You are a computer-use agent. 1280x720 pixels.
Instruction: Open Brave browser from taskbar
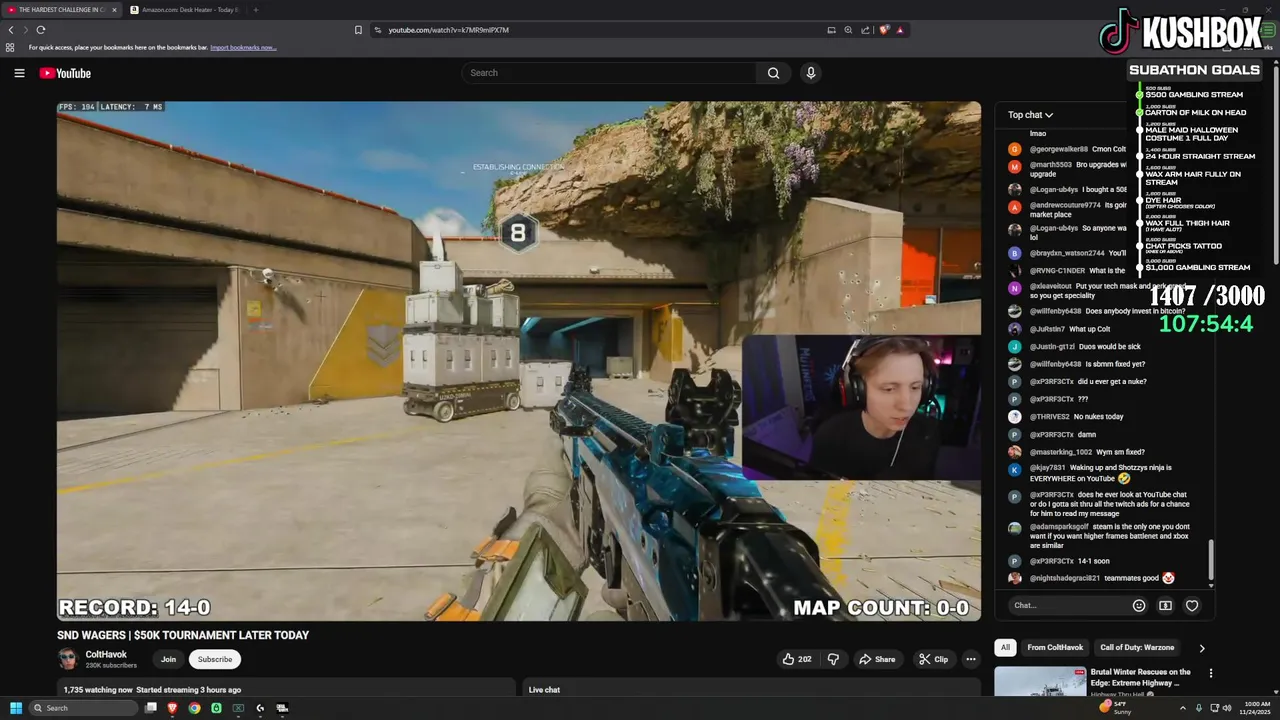[172, 708]
